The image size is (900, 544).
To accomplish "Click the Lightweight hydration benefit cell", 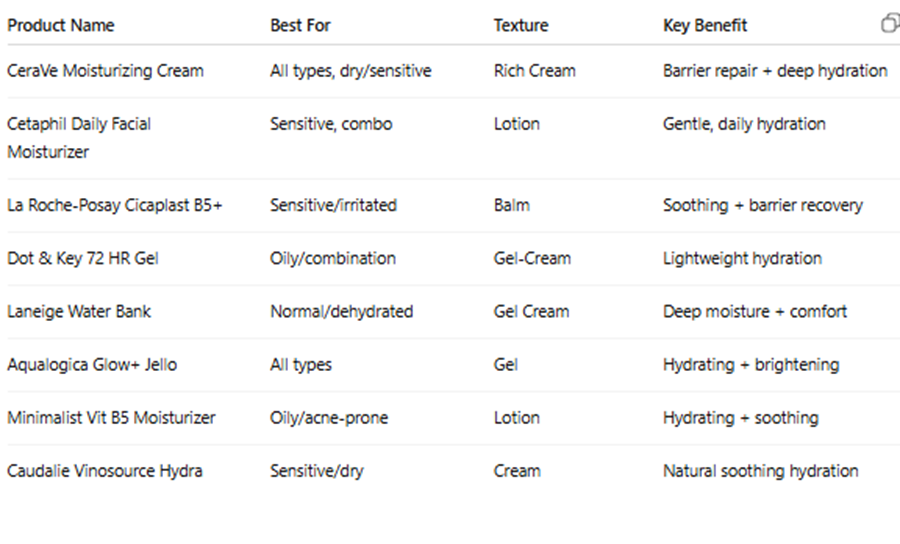I will point(742,258).
